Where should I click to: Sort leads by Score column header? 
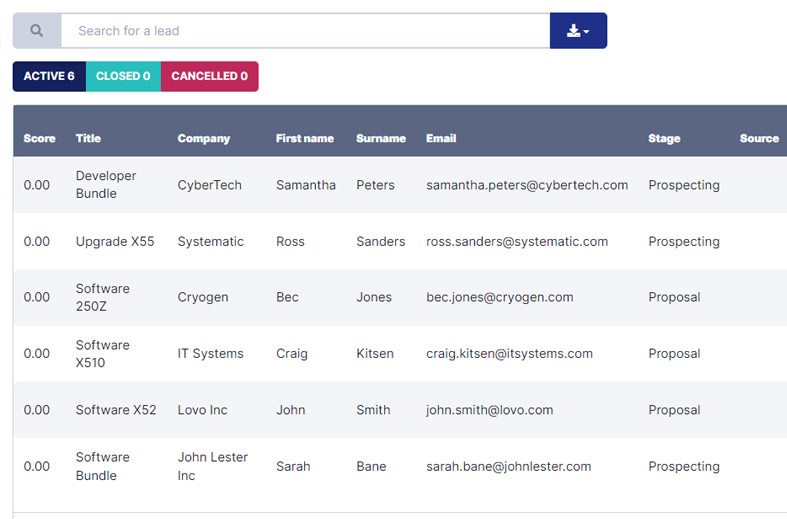click(x=40, y=139)
